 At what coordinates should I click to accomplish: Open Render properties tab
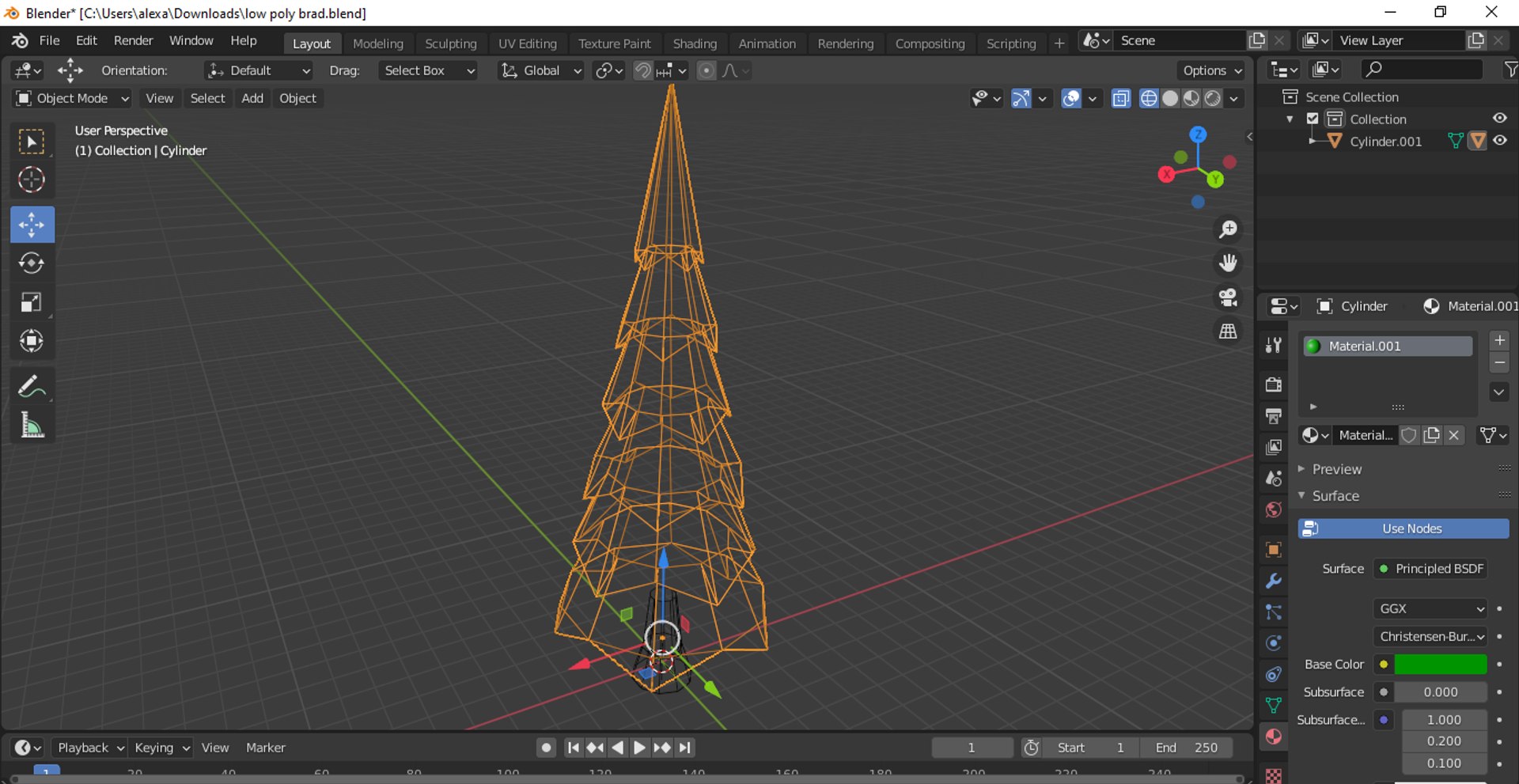[x=1273, y=384]
